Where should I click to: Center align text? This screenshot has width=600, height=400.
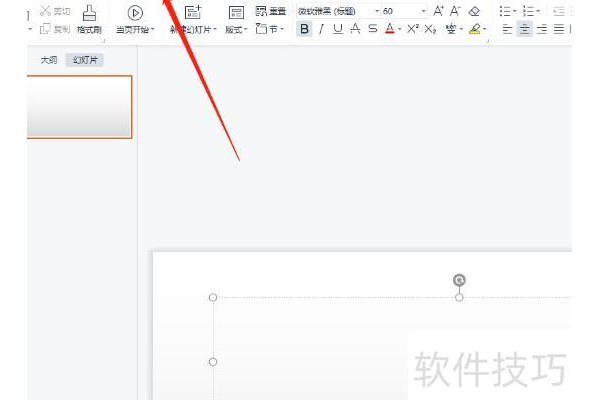(524, 29)
